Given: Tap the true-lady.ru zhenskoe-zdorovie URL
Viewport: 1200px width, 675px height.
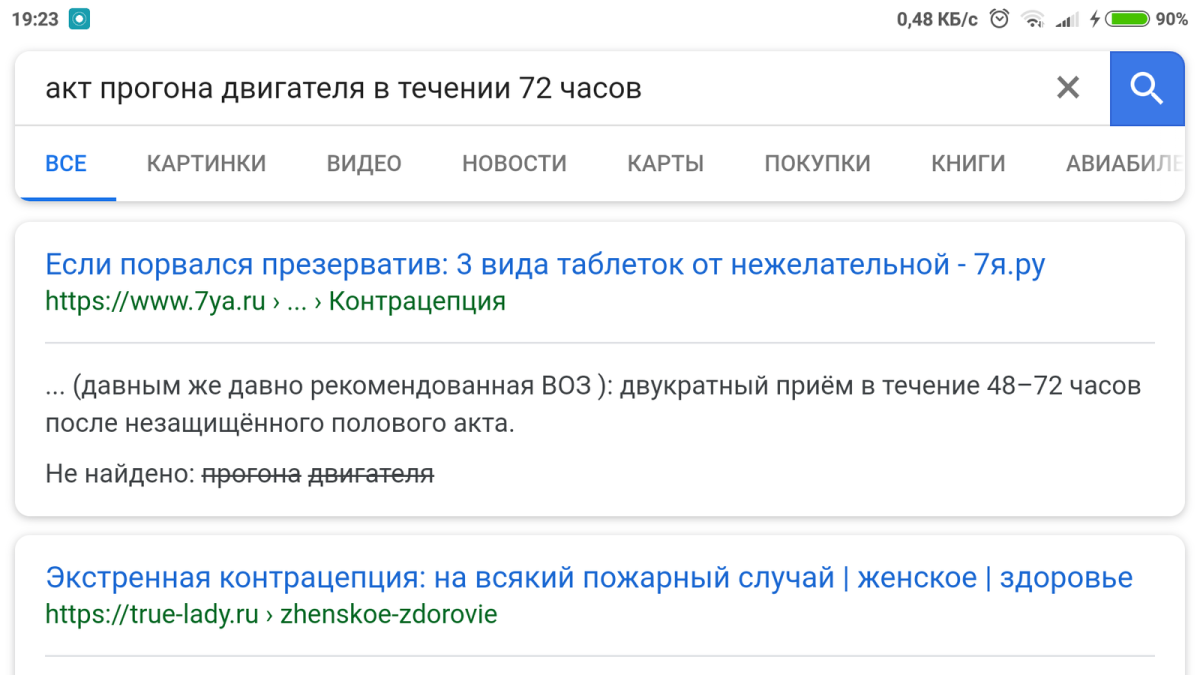Looking at the screenshot, I should point(271,613).
